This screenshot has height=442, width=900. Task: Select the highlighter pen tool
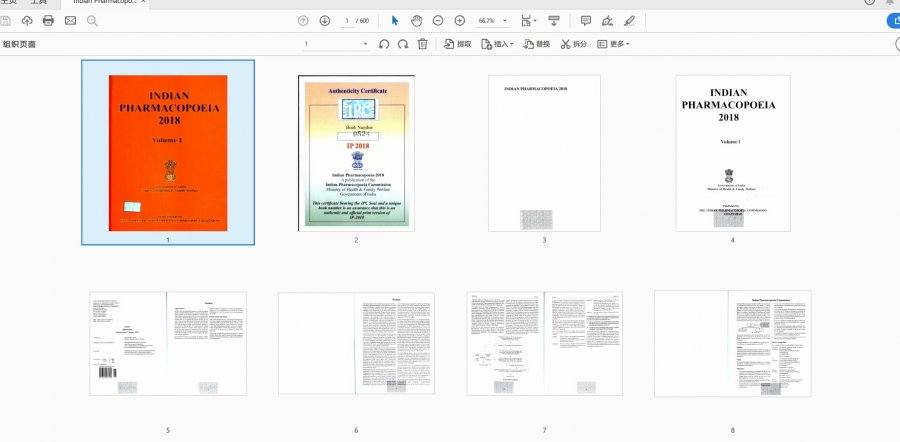(629, 21)
